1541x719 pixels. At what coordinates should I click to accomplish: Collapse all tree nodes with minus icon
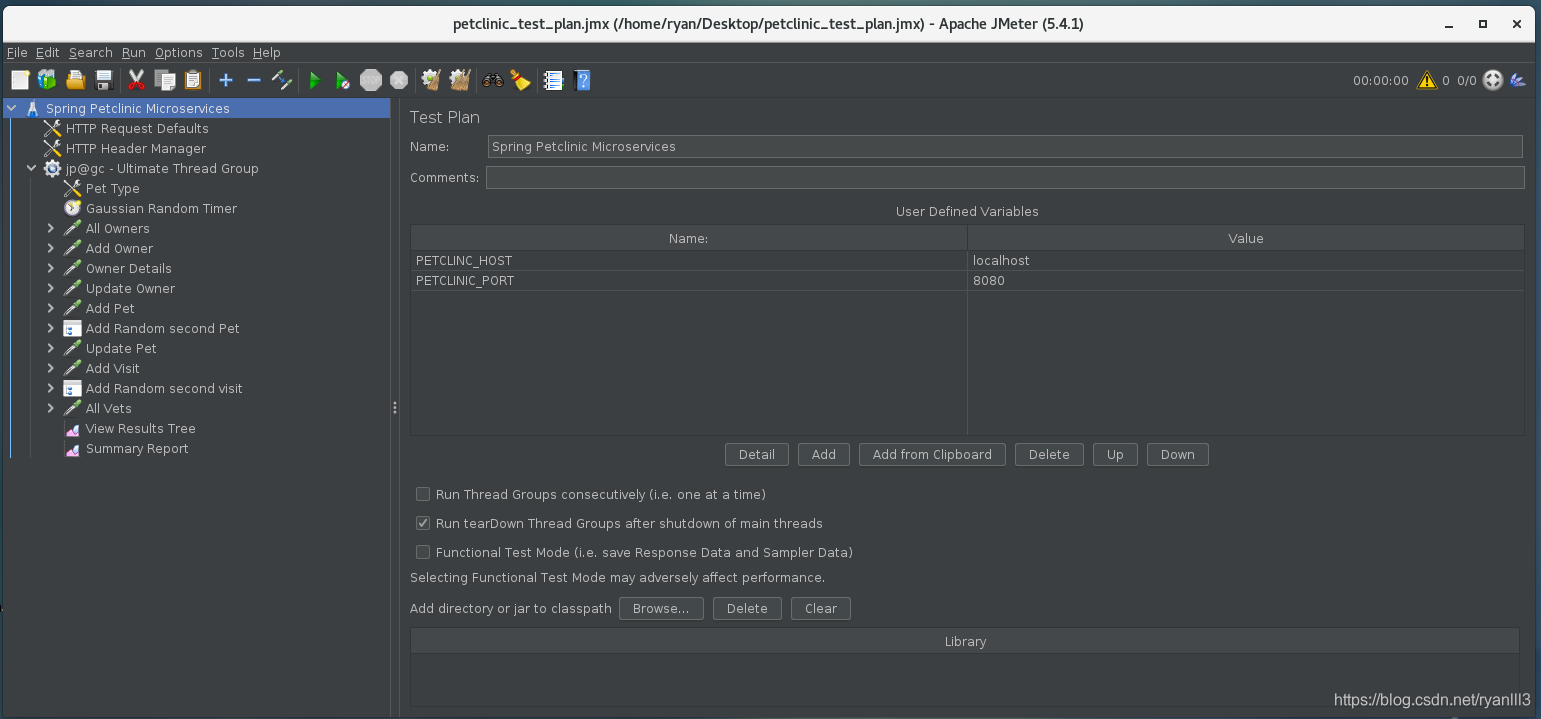(254, 80)
